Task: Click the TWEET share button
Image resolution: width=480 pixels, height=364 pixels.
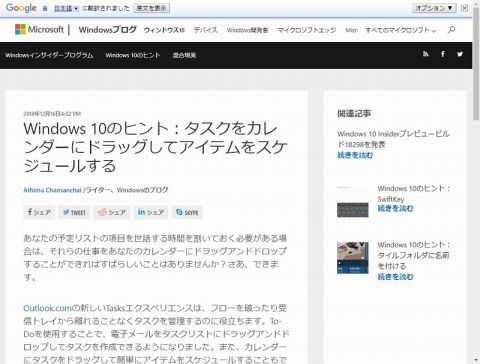Action: [x=74, y=212]
